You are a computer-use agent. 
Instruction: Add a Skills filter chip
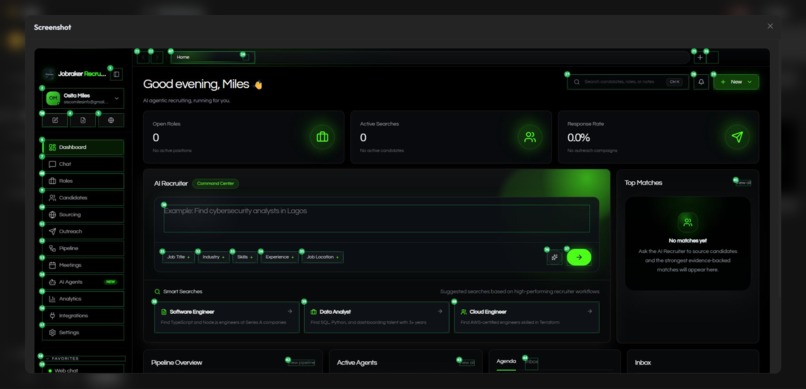(245, 257)
